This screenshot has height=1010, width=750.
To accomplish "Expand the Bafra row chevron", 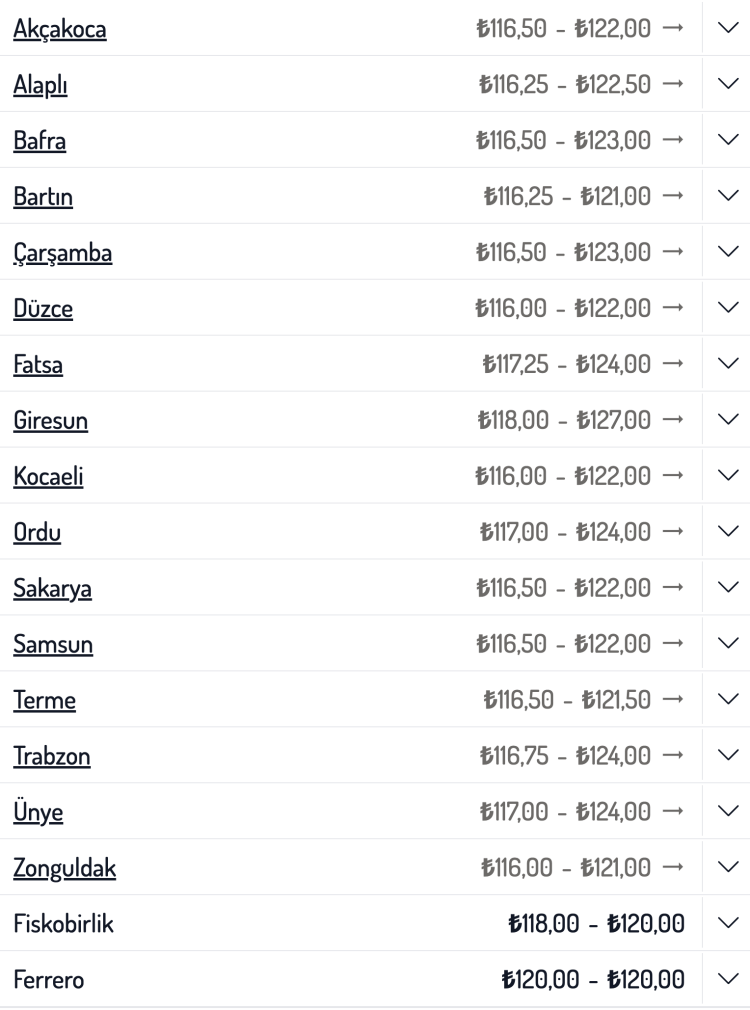I will (727, 141).
